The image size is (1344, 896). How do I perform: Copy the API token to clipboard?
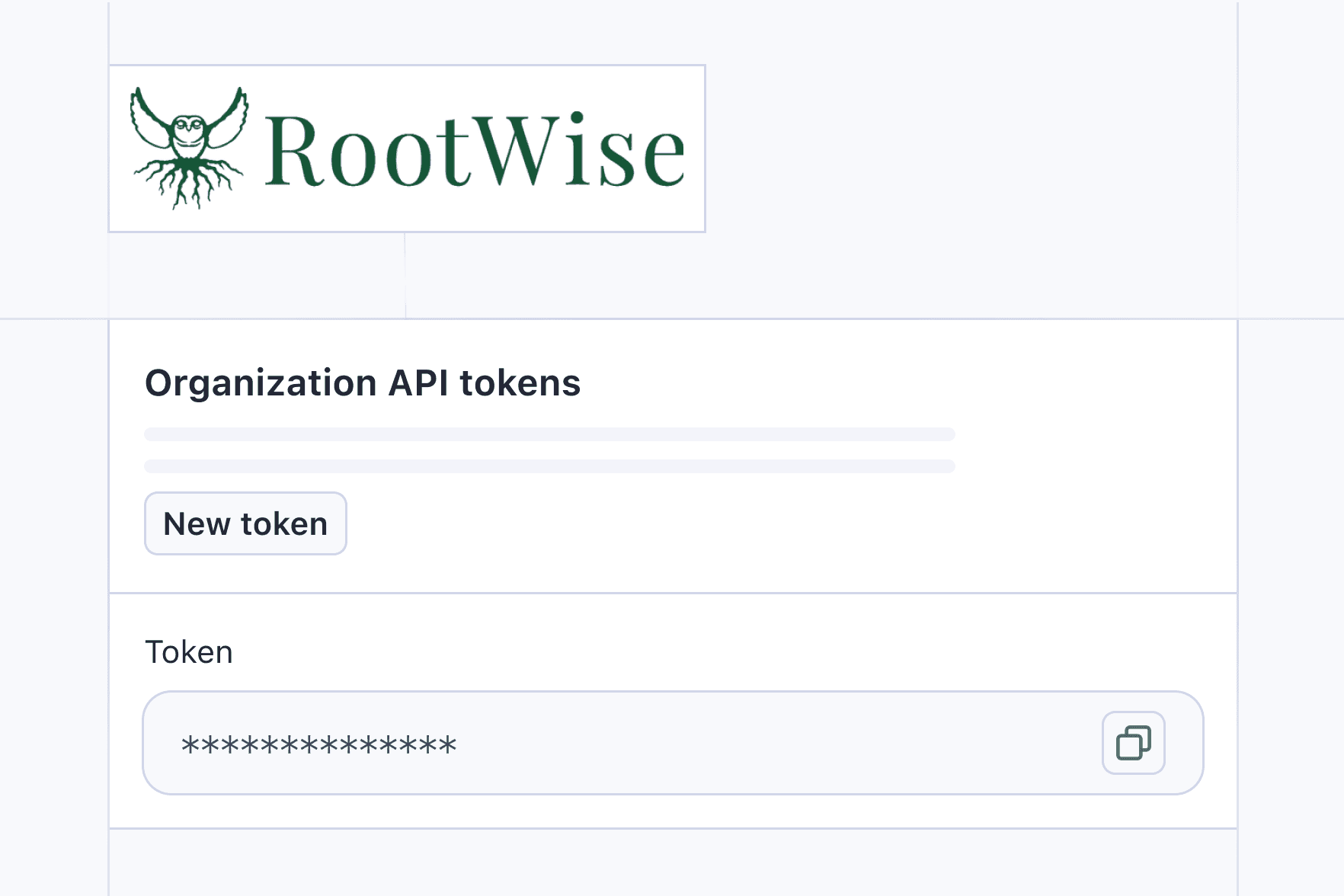[x=1133, y=743]
